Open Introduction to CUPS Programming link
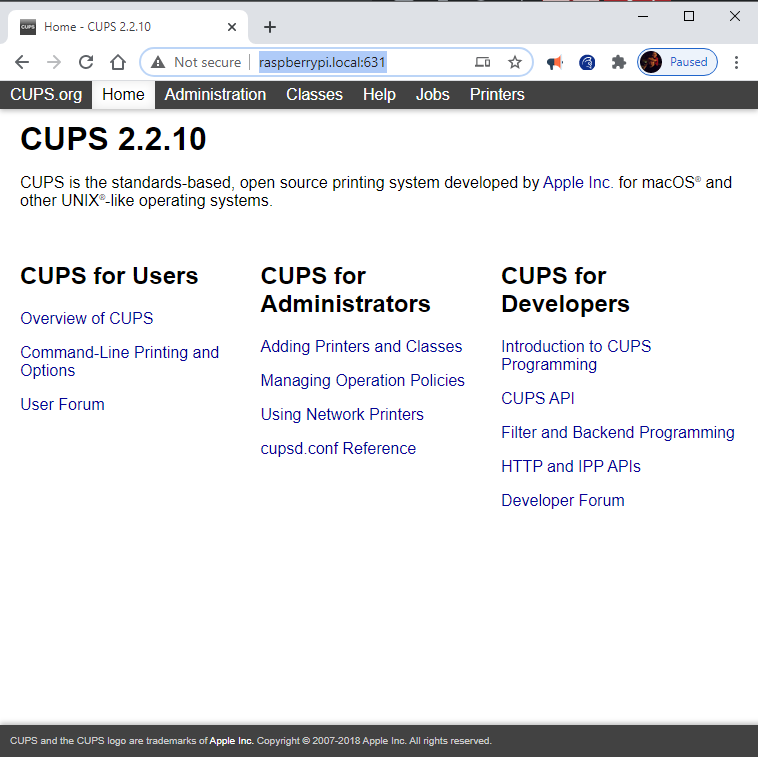The image size is (758, 757). coord(576,355)
